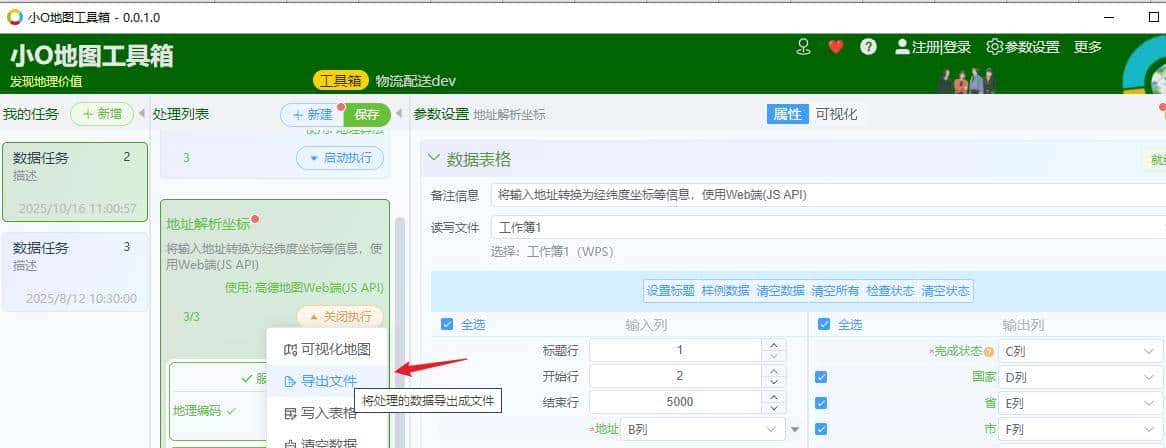Switch to the 可视化 tab

(x=836, y=114)
